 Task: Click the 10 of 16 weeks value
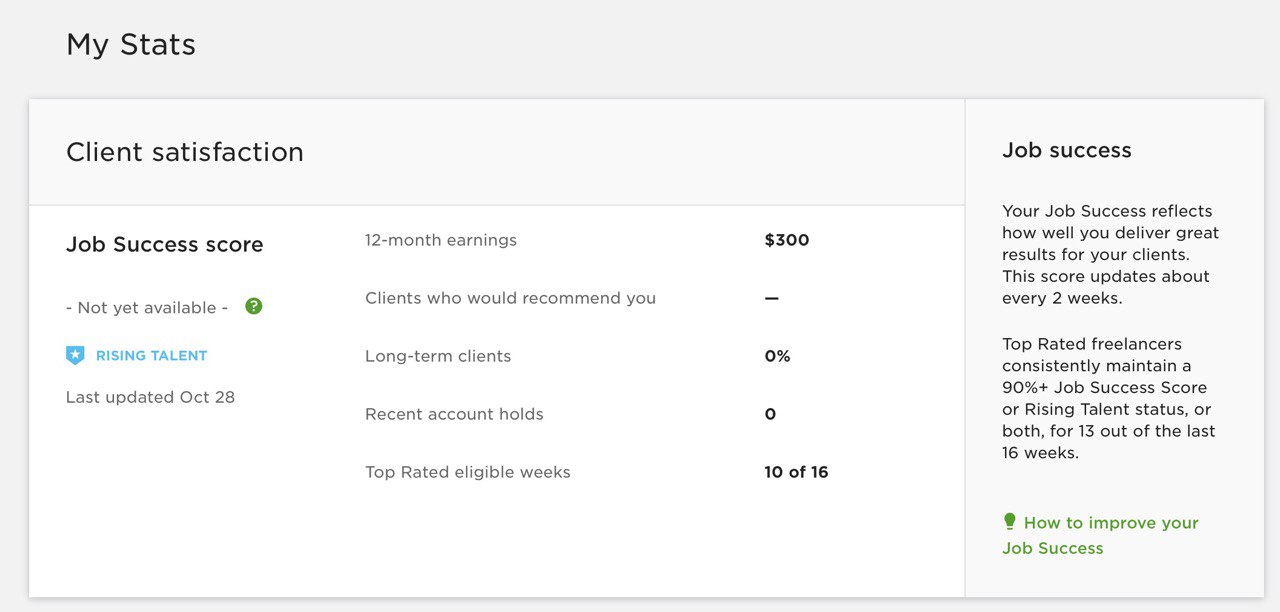tap(796, 472)
